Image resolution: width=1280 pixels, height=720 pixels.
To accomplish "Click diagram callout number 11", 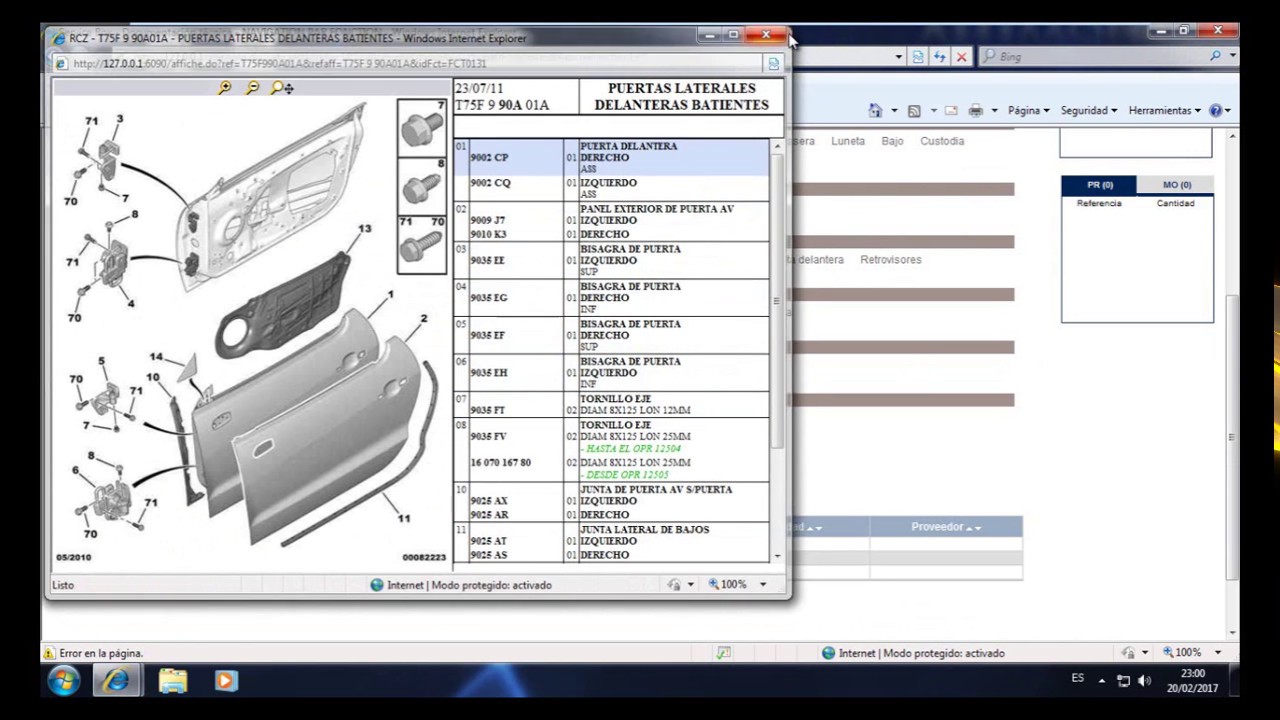I will (x=403, y=518).
